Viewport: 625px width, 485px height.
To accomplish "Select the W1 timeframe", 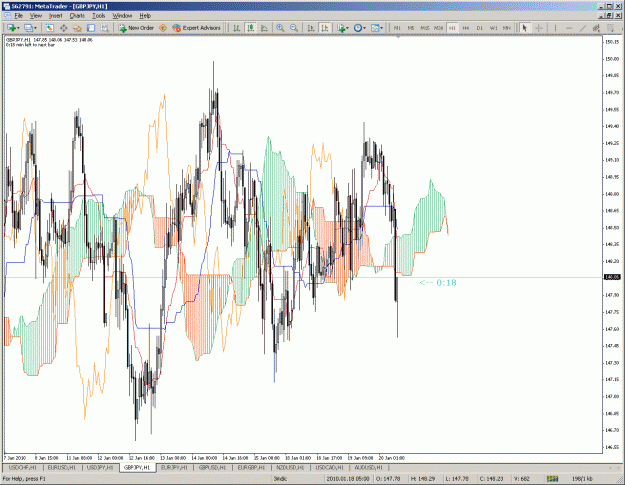I will (x=493, y=28).
